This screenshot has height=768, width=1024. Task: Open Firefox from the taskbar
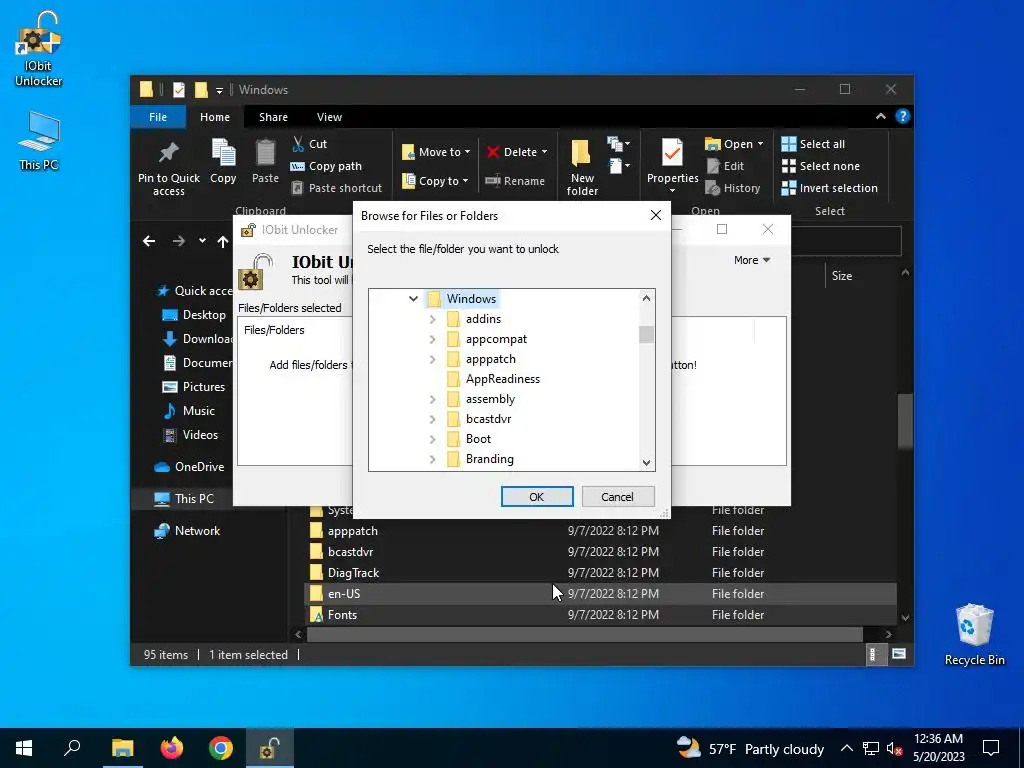click(x=172, y=748)
